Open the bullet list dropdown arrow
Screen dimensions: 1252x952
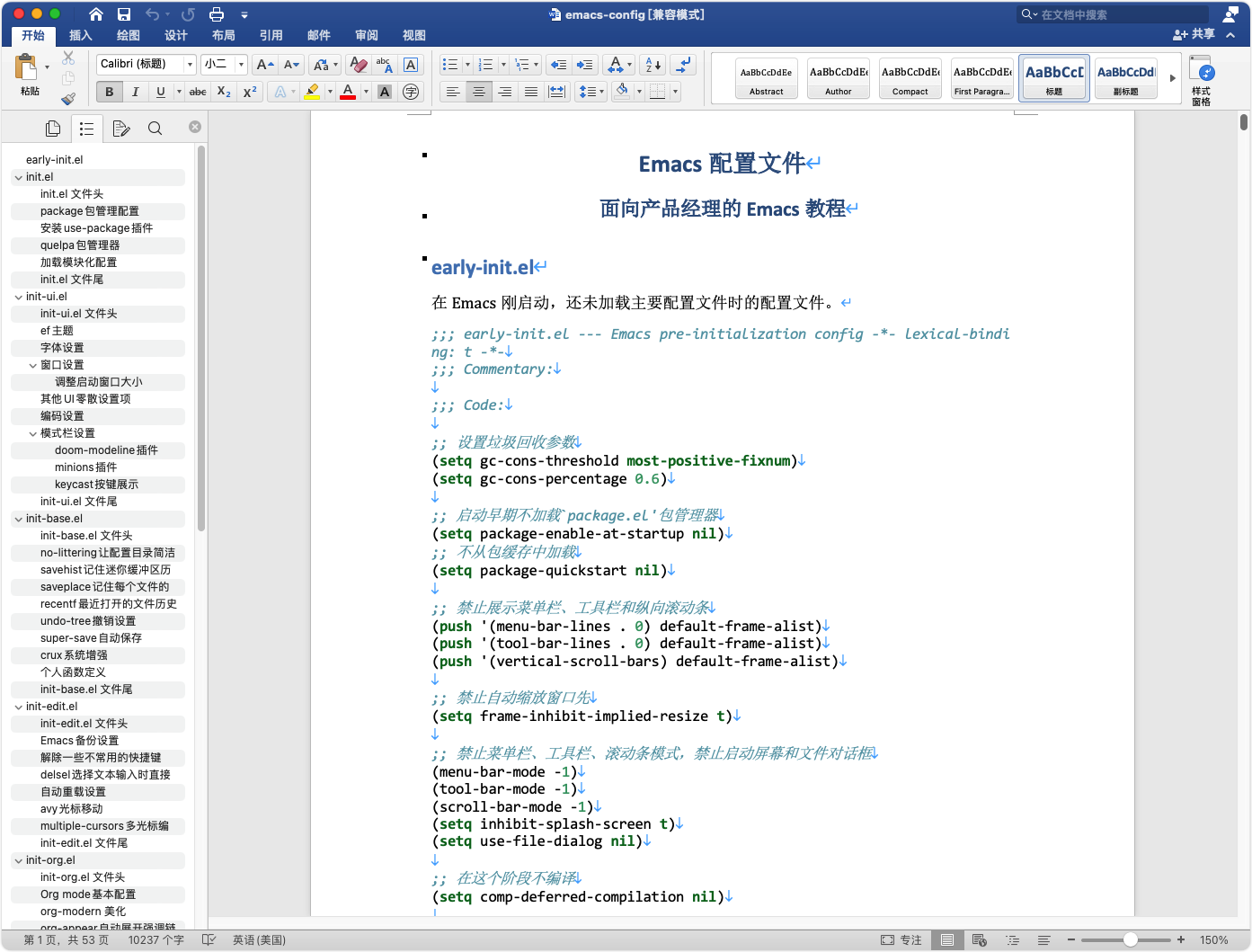pos(468,65)
